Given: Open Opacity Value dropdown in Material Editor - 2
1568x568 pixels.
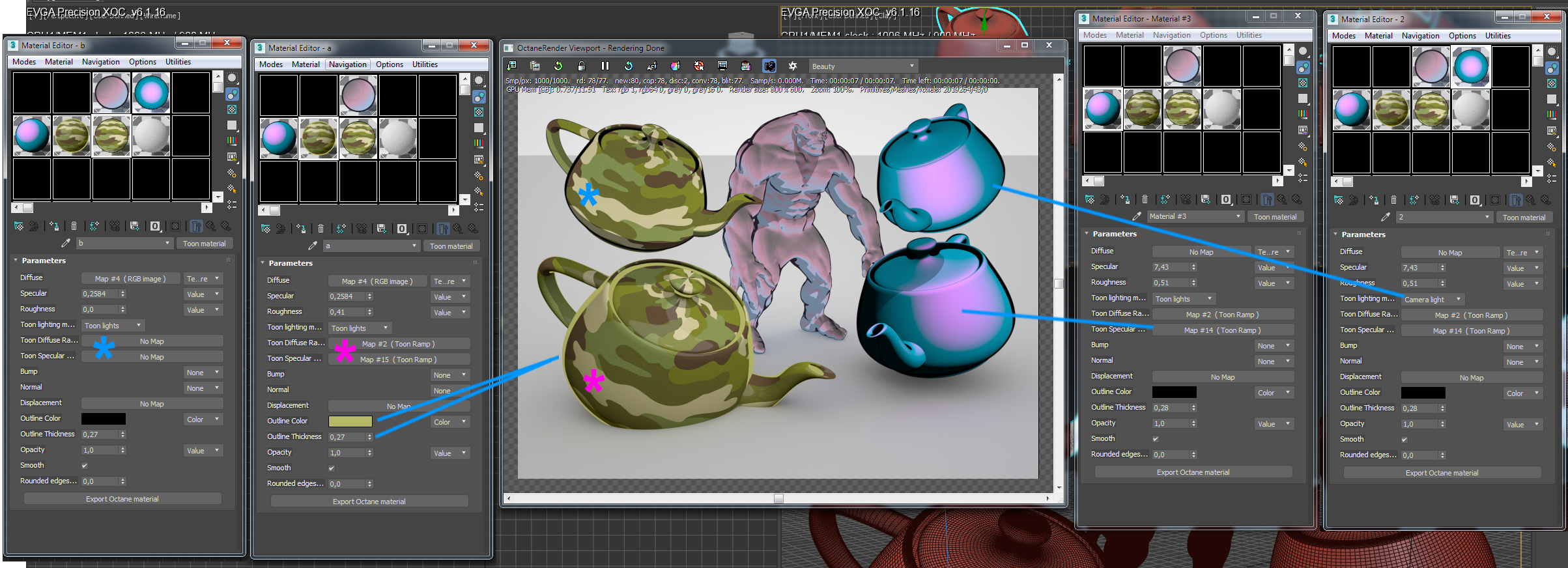Looking at the screenshot, I should point(1523,424).
